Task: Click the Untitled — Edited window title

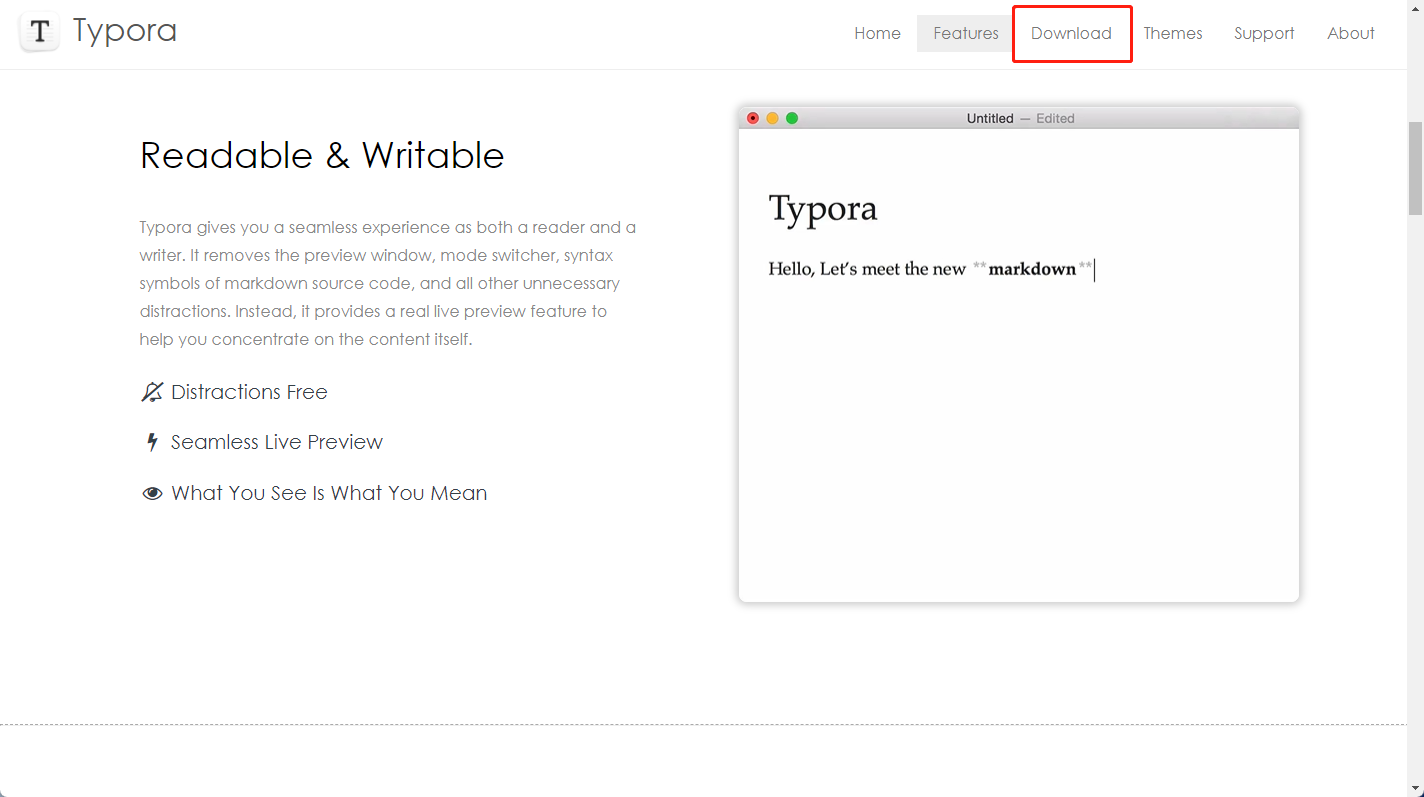Action: pyautogui.click(x=1020, y=118)
